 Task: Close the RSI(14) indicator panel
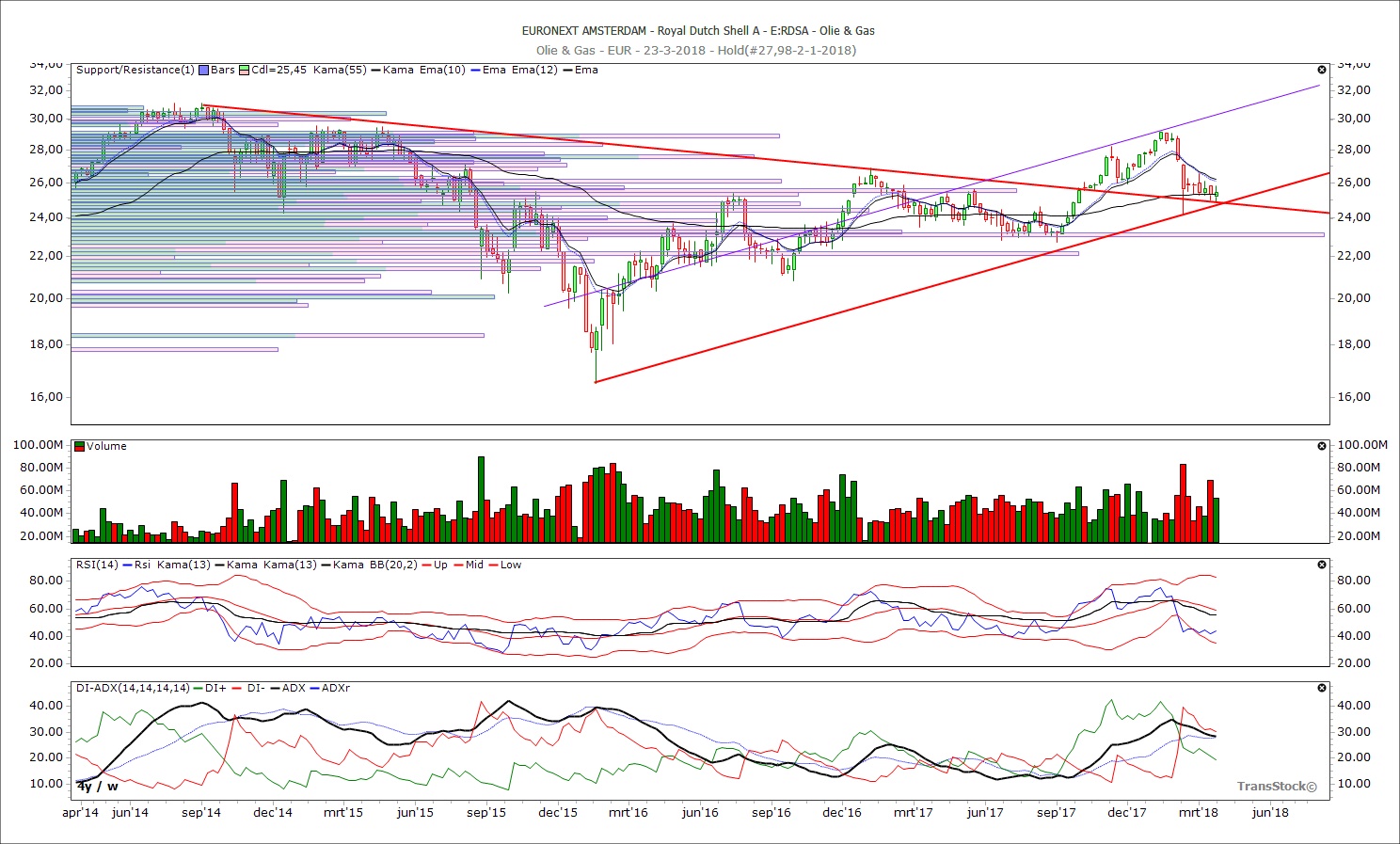(1322, 565)
